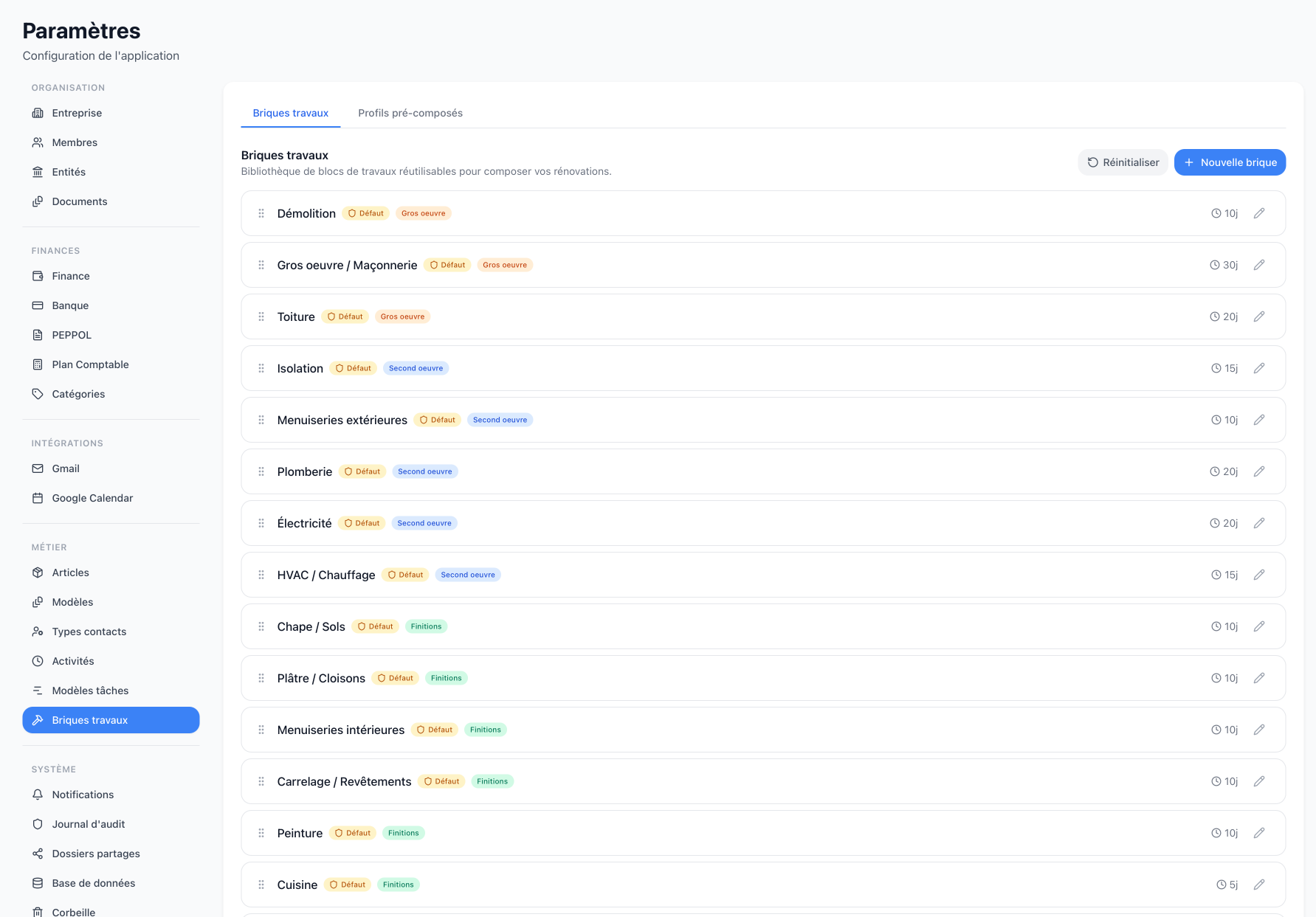This screenshot has width=1316, height=917.
Task: Select Briques travaux sidebar item
Action: tap(111, 720)
